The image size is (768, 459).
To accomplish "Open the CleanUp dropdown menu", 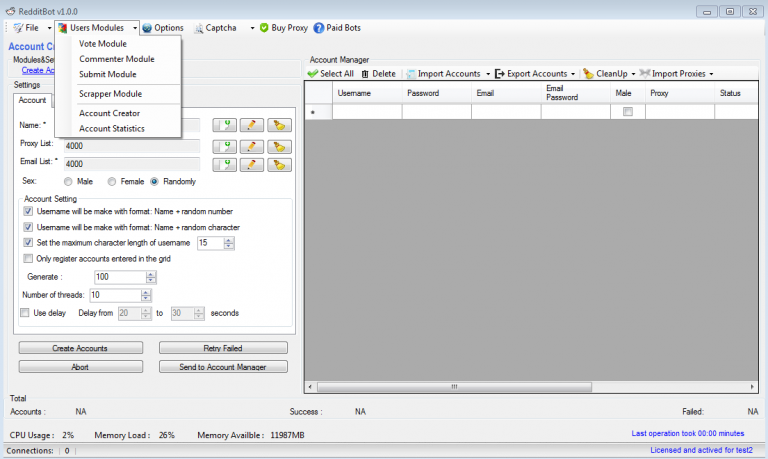I will pos(634,74).
